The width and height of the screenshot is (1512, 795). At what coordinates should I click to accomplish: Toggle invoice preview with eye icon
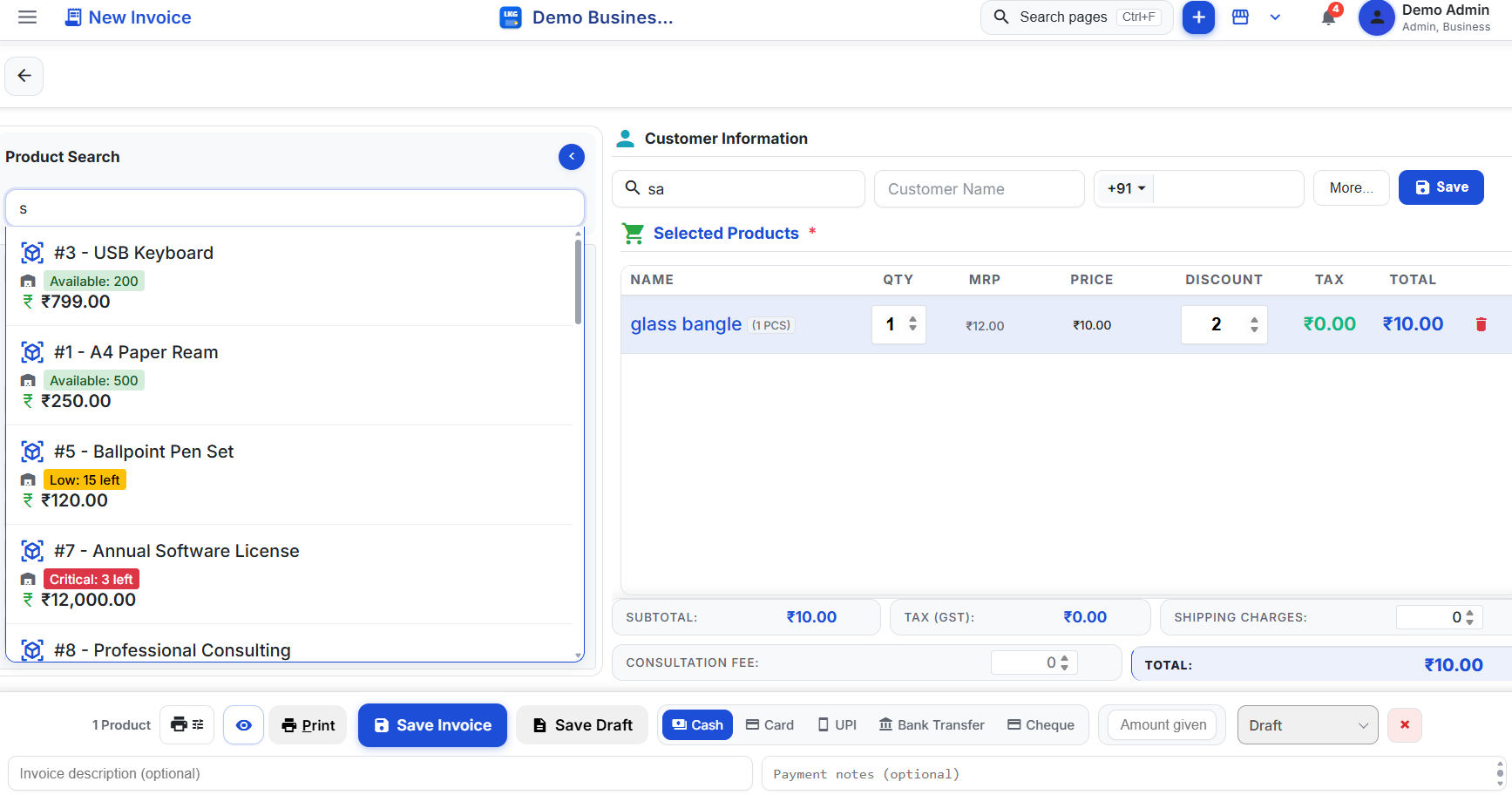[244, 724]
